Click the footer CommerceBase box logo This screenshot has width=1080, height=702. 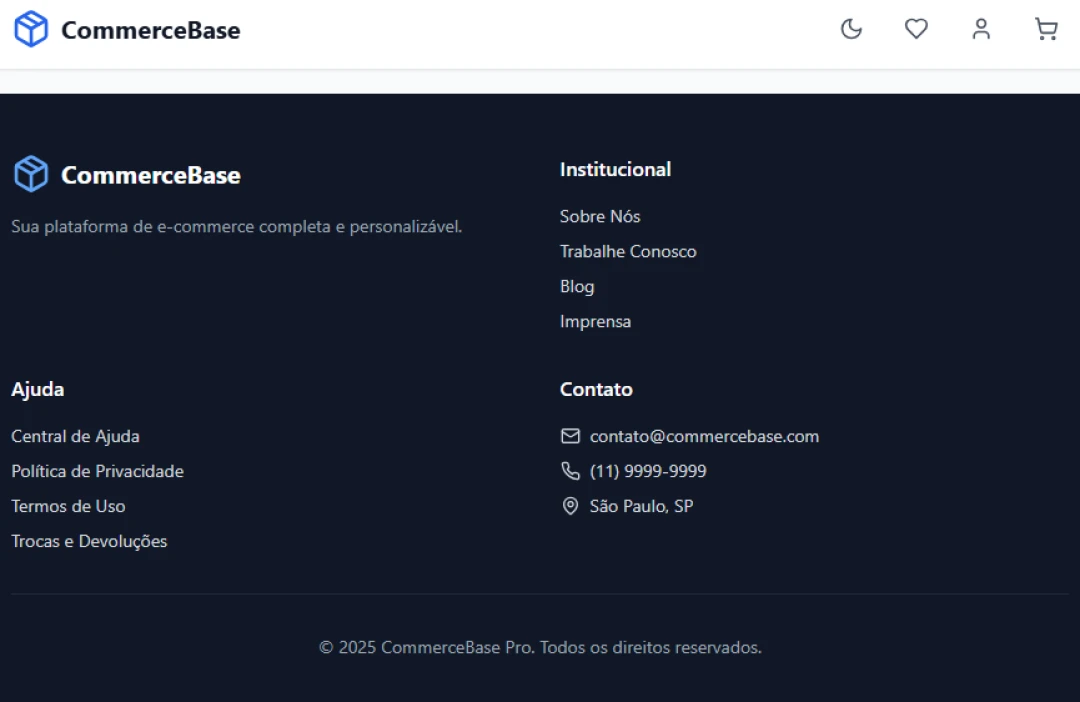point(31,174)
